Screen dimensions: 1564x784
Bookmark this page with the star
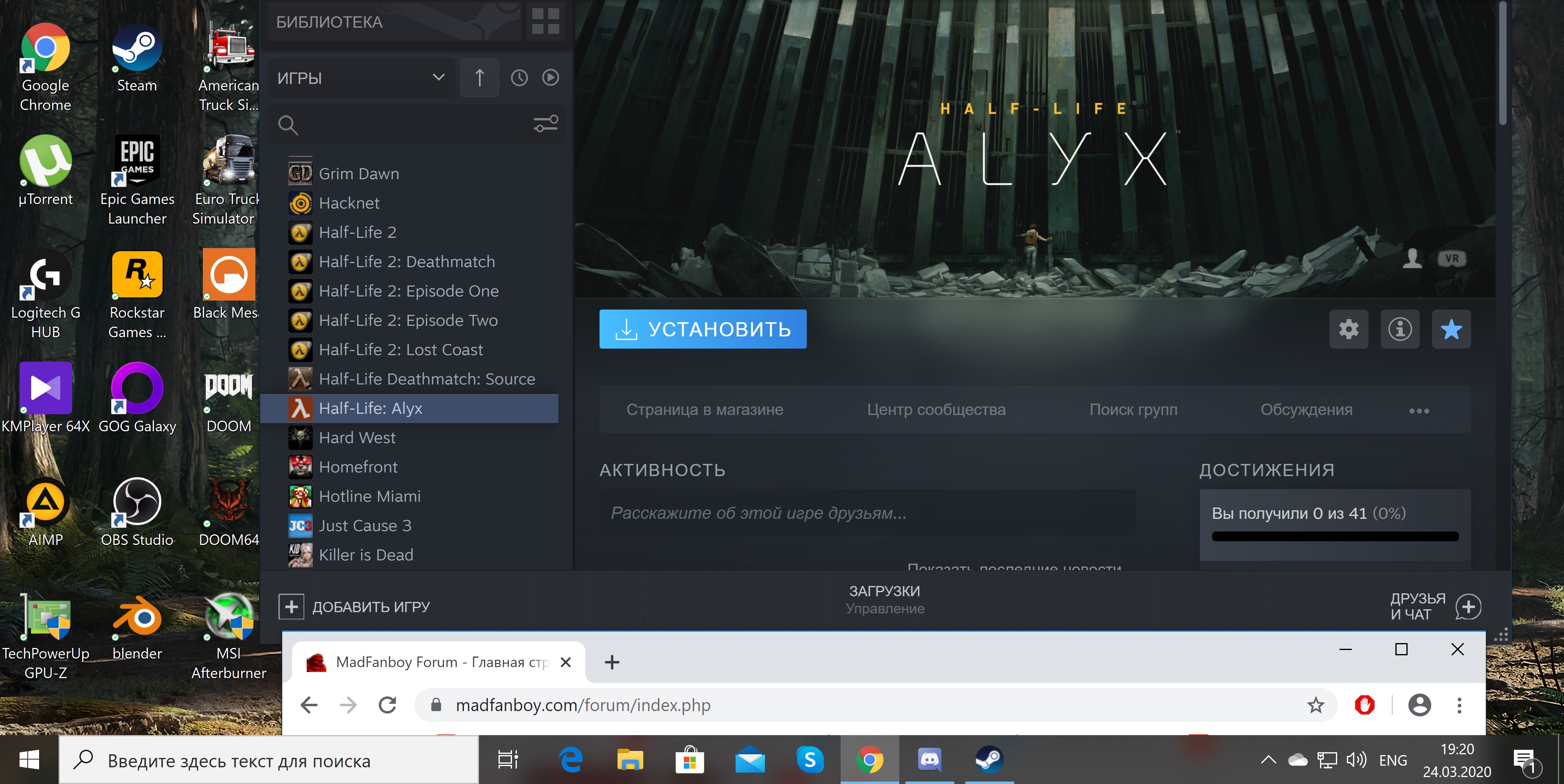coord(1316,705)
